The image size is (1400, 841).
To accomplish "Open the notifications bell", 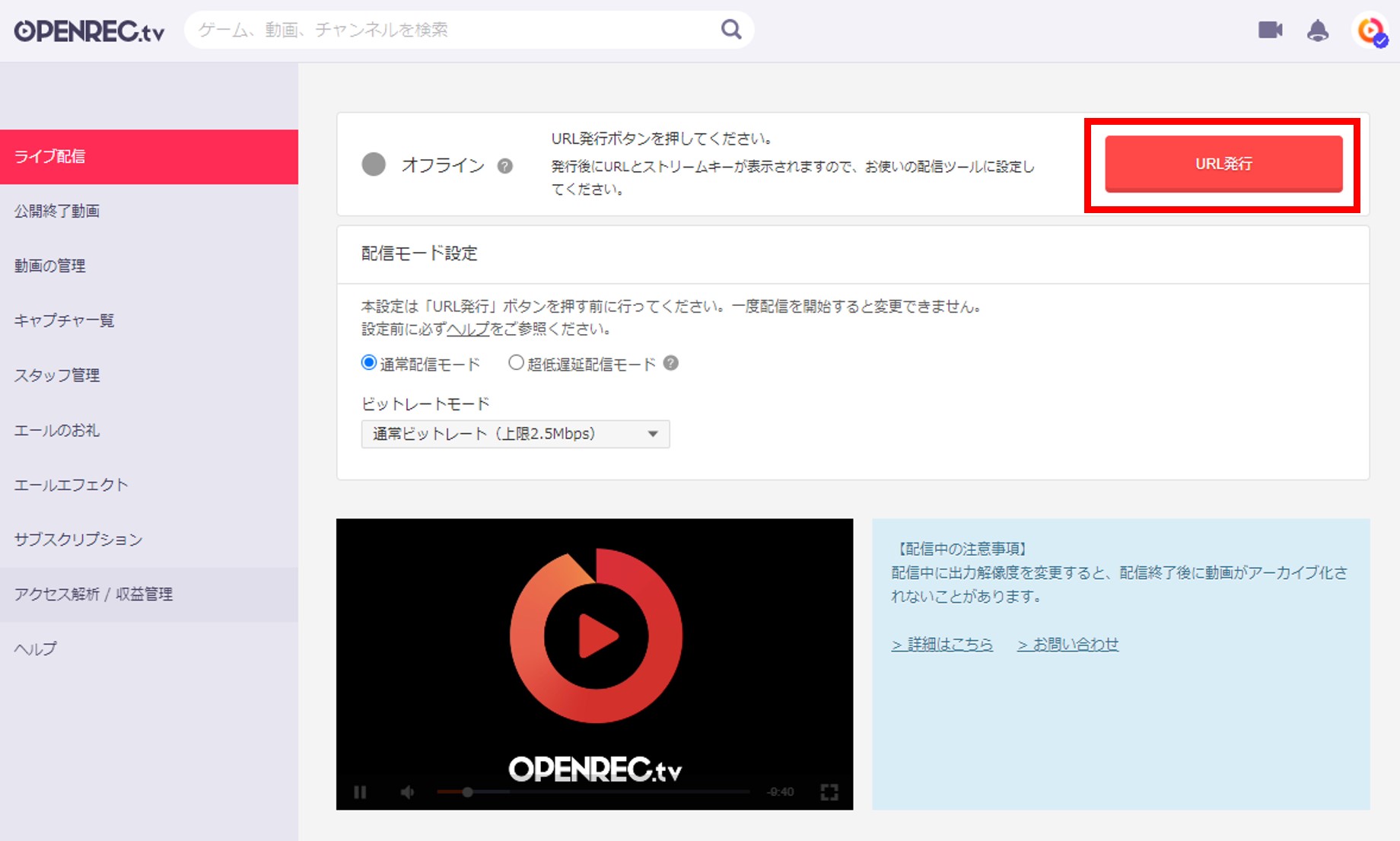I will [1318, 30].
